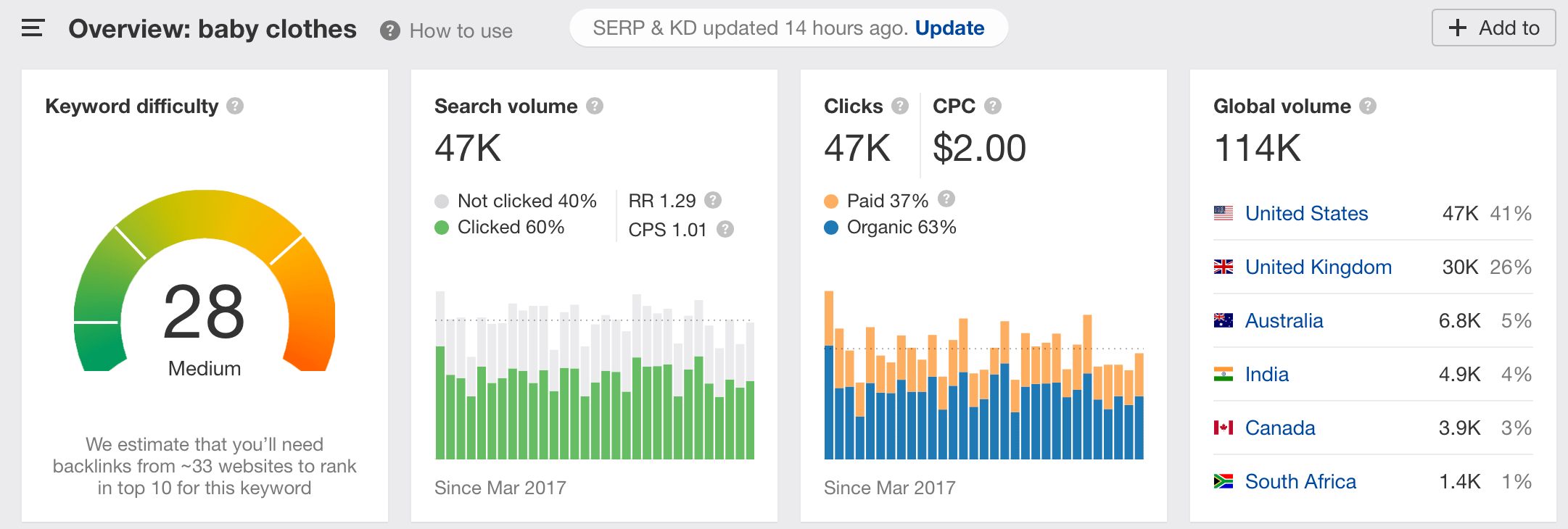The height and width of the screenshot is (529, 1568).
Task: Click Update to refresh SERP data
Action: [x=949, y=28]
